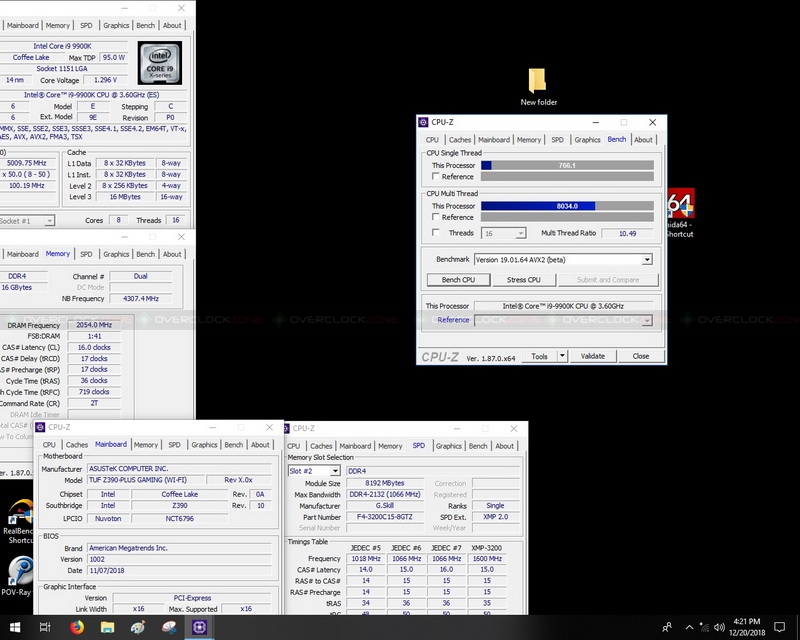Image resolution: width=800 pixels, height=640 pixels.
Task: Click the BIOS Version field 1002
Action: 179,559
